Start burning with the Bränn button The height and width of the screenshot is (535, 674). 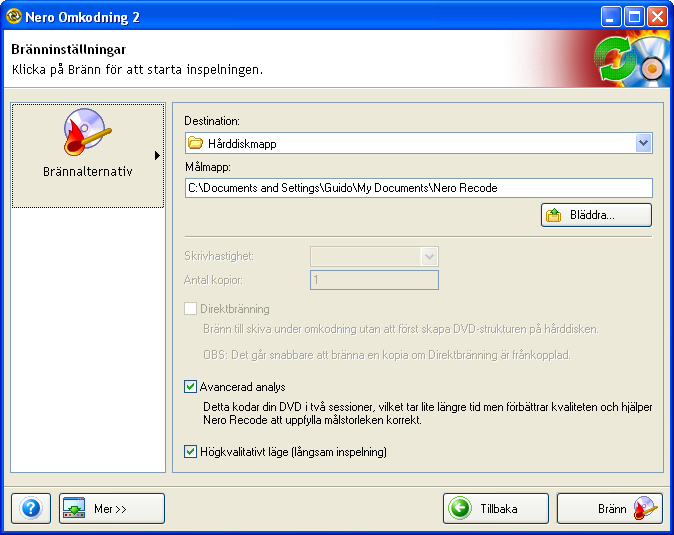click(610, 508)
